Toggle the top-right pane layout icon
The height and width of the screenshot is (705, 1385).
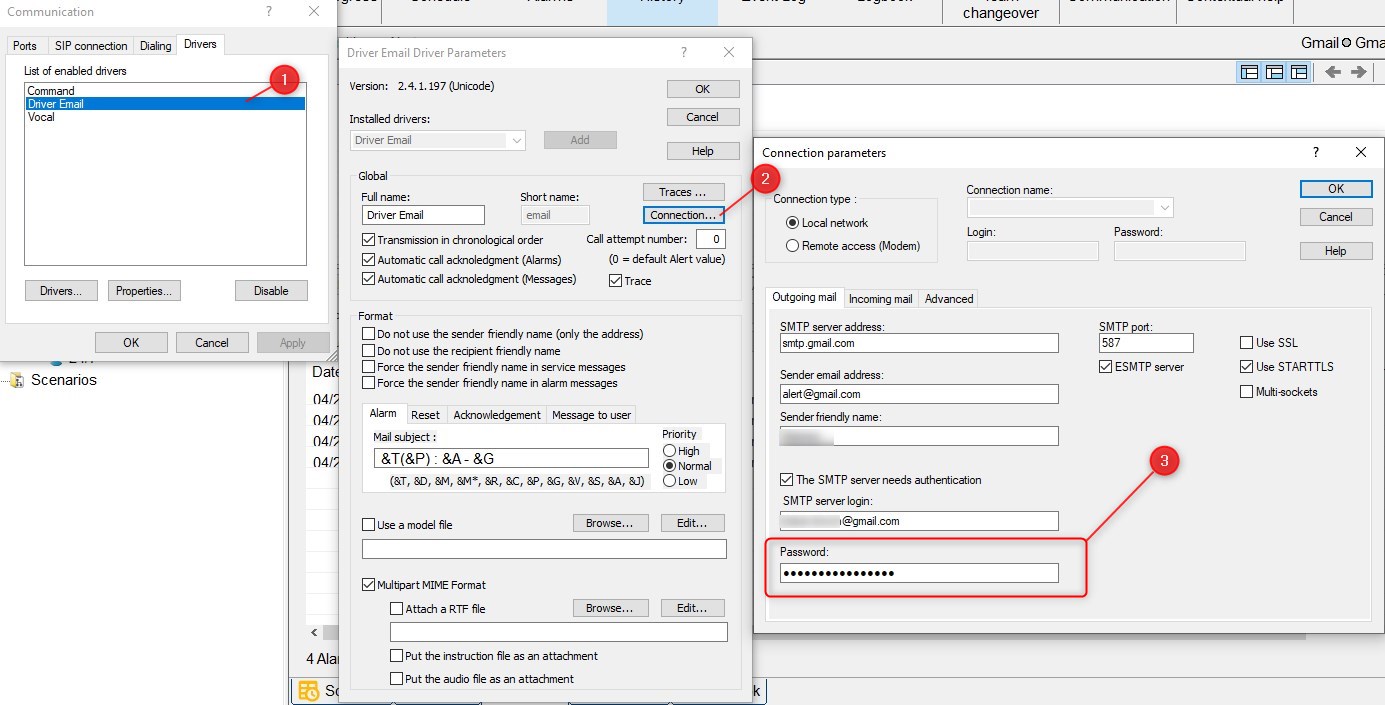(1298, 72)
